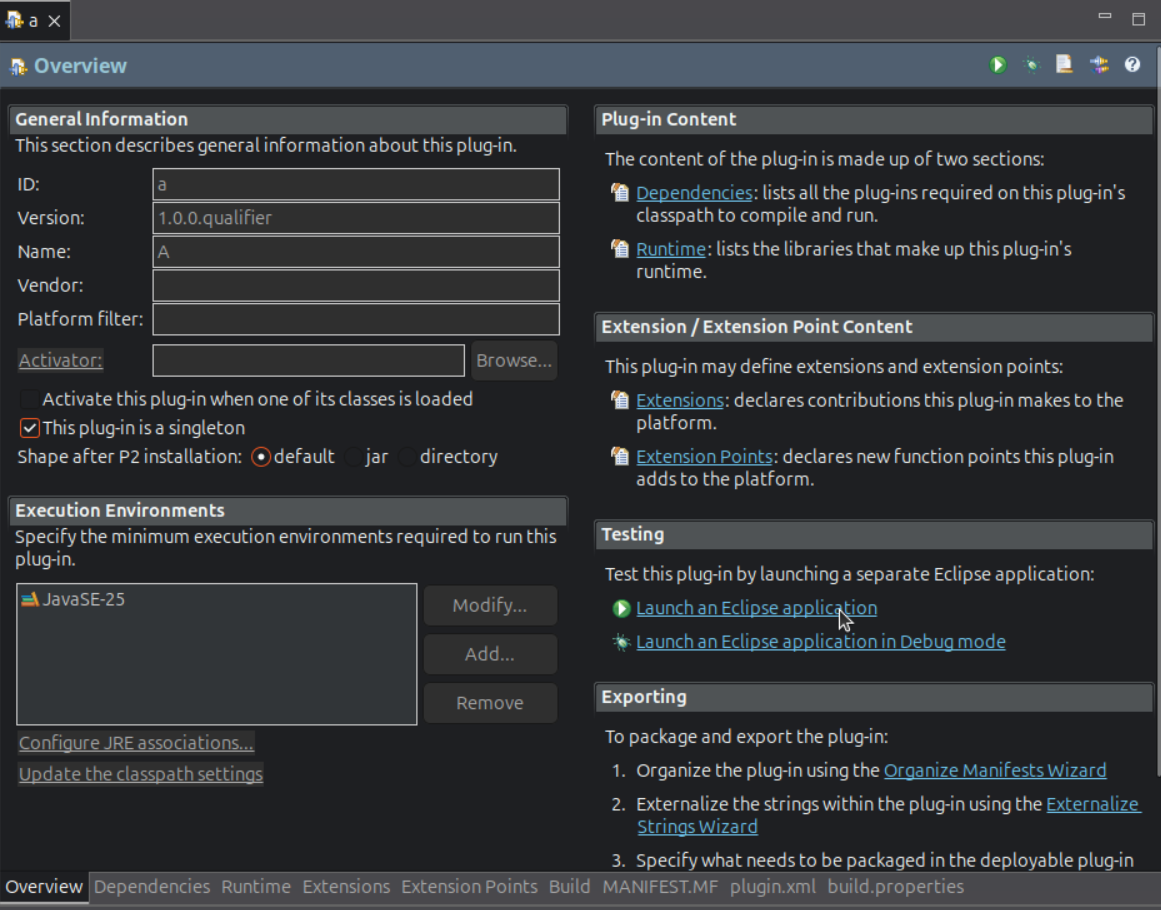Click the JavaSE-25 library icon
This screenshot has width=1161, height=910.
pos(30,599)
